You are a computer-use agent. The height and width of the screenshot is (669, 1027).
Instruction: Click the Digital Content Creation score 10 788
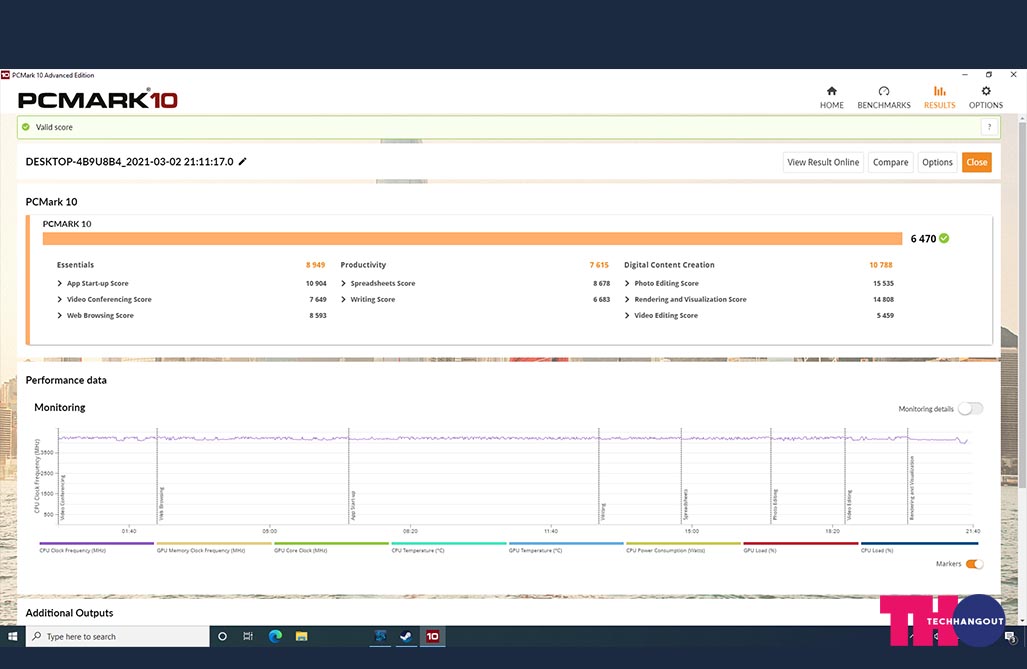pos(881,265)
